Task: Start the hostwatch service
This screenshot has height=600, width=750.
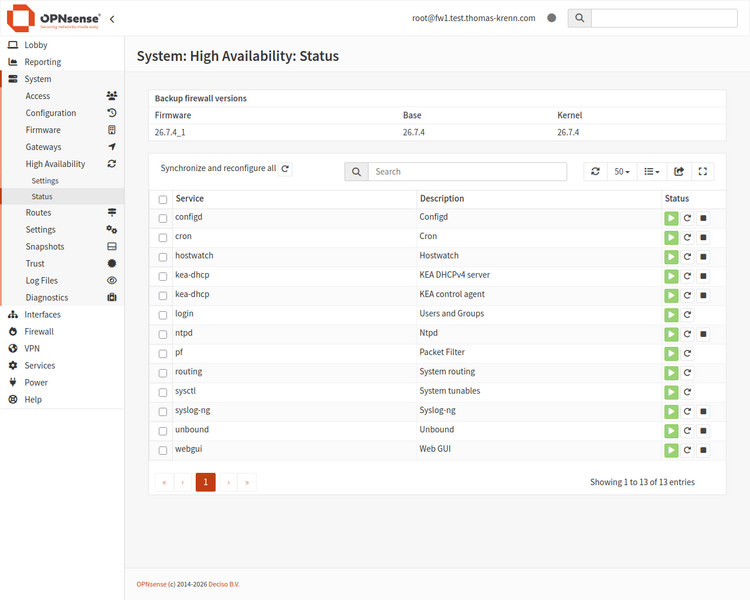Action: click(671, 257)
